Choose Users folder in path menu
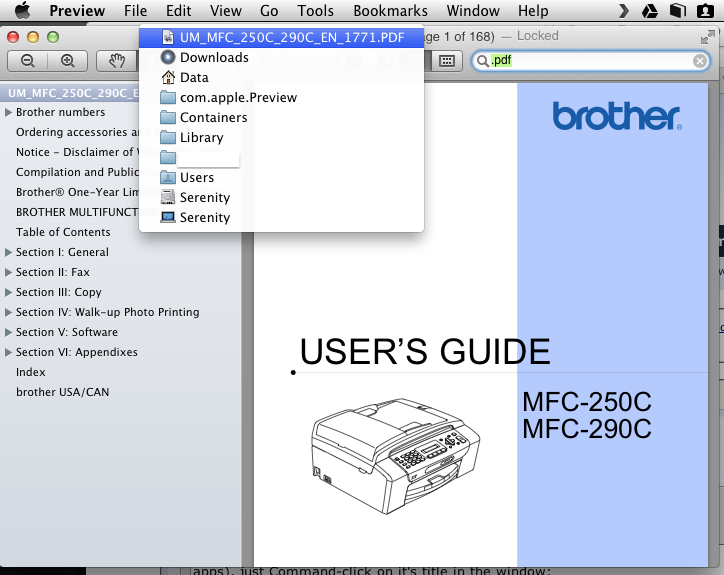Screen dimensions: 724x575 281,177
